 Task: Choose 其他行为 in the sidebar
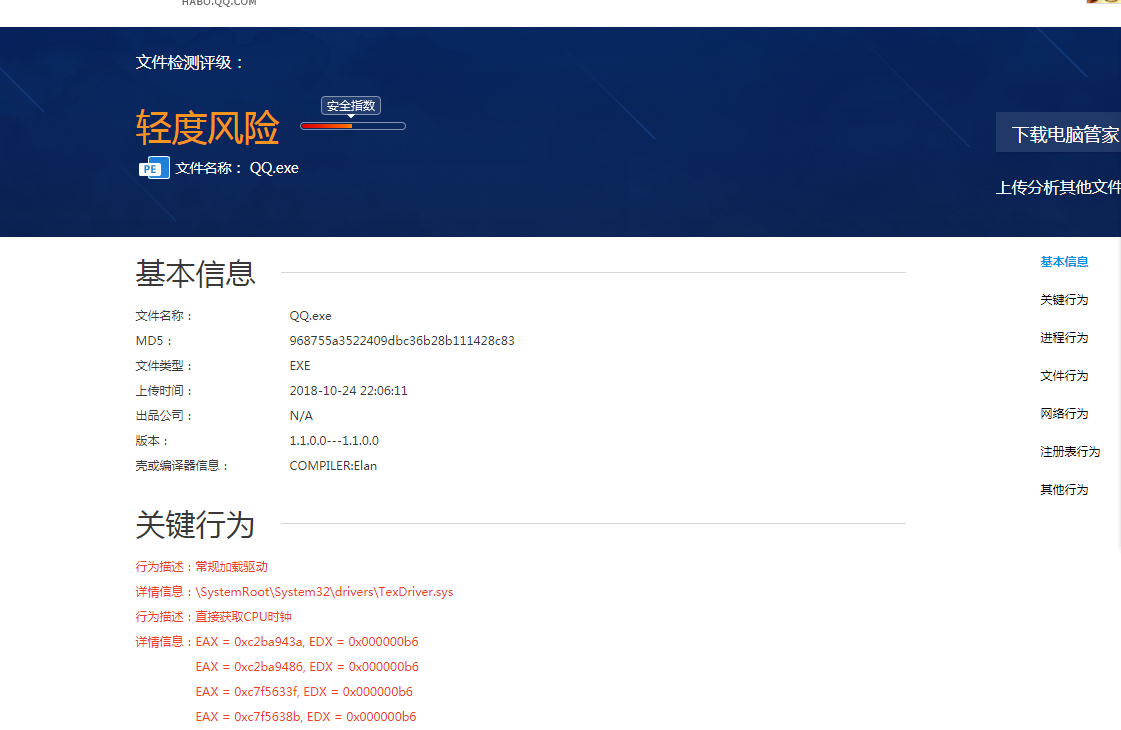pos(1064,490)
